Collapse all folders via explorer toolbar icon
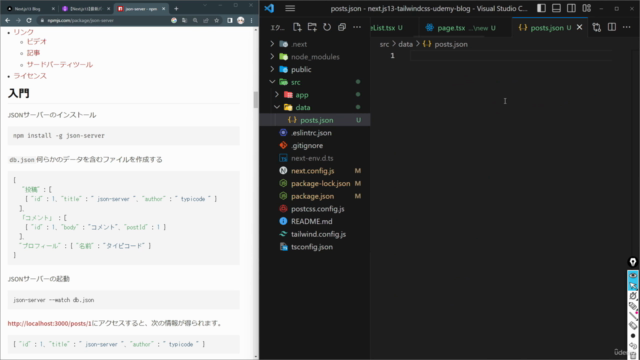 (x=342, y=27)
